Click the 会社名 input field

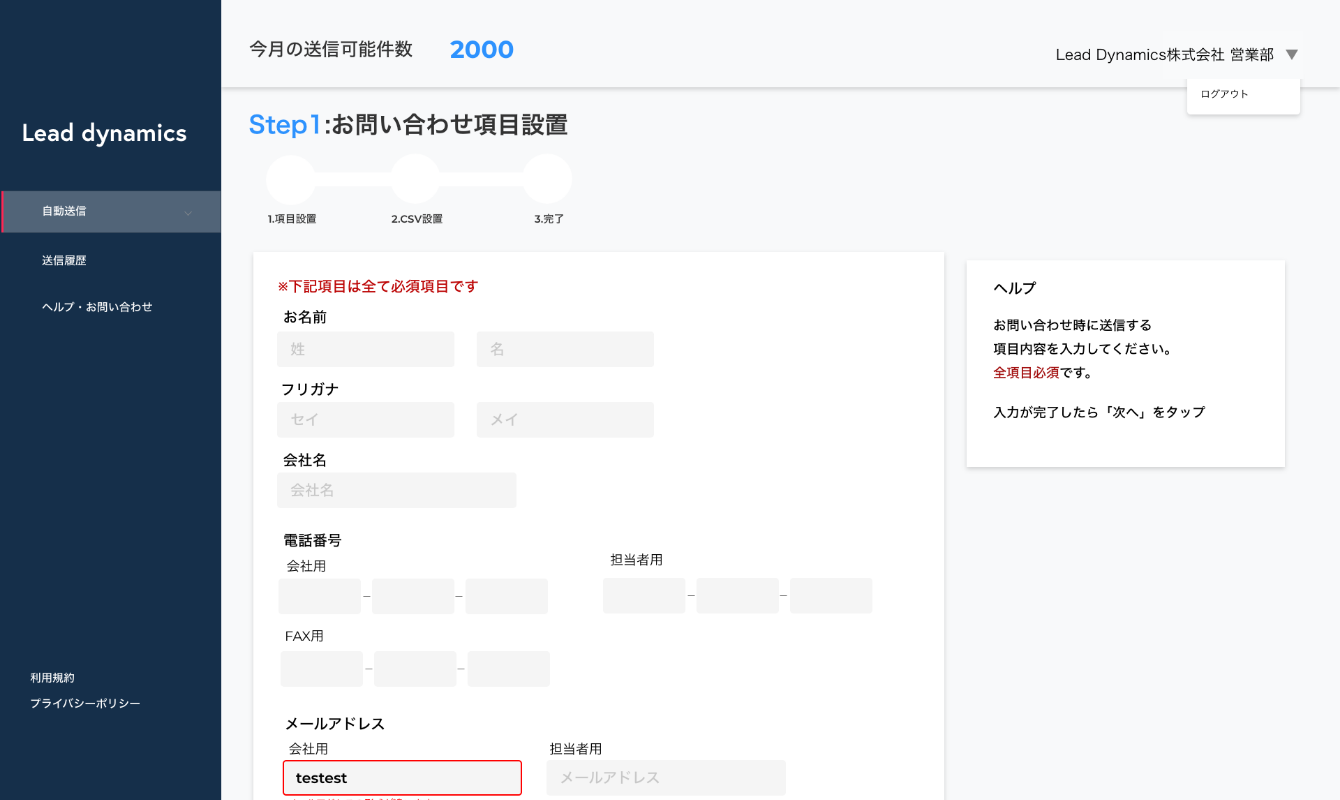tap(396, 490)
